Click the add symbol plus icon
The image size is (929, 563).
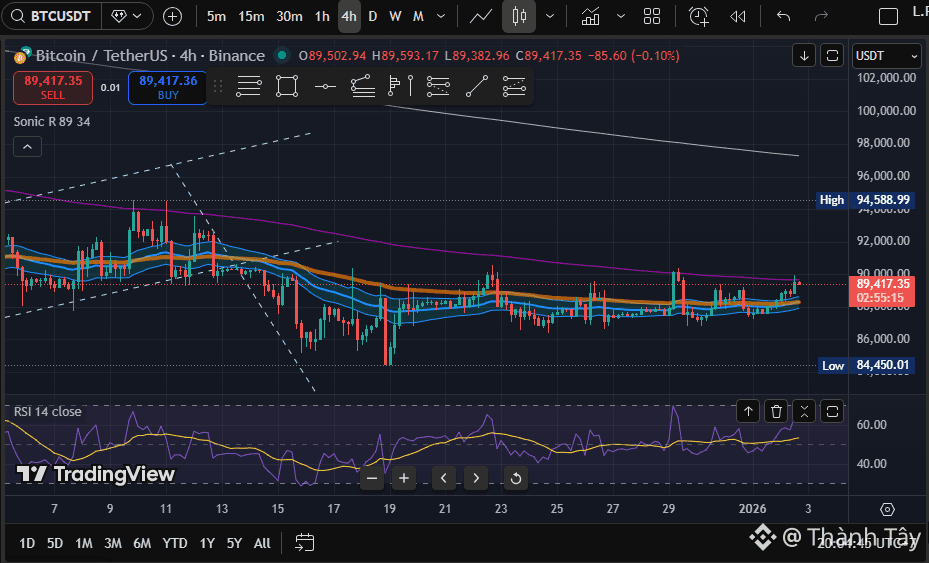click(x=173, y=16)
